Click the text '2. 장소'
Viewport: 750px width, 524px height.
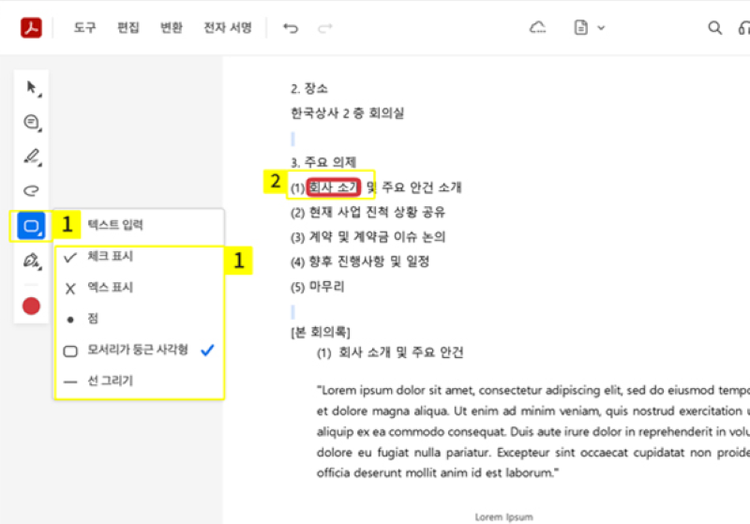309,89
